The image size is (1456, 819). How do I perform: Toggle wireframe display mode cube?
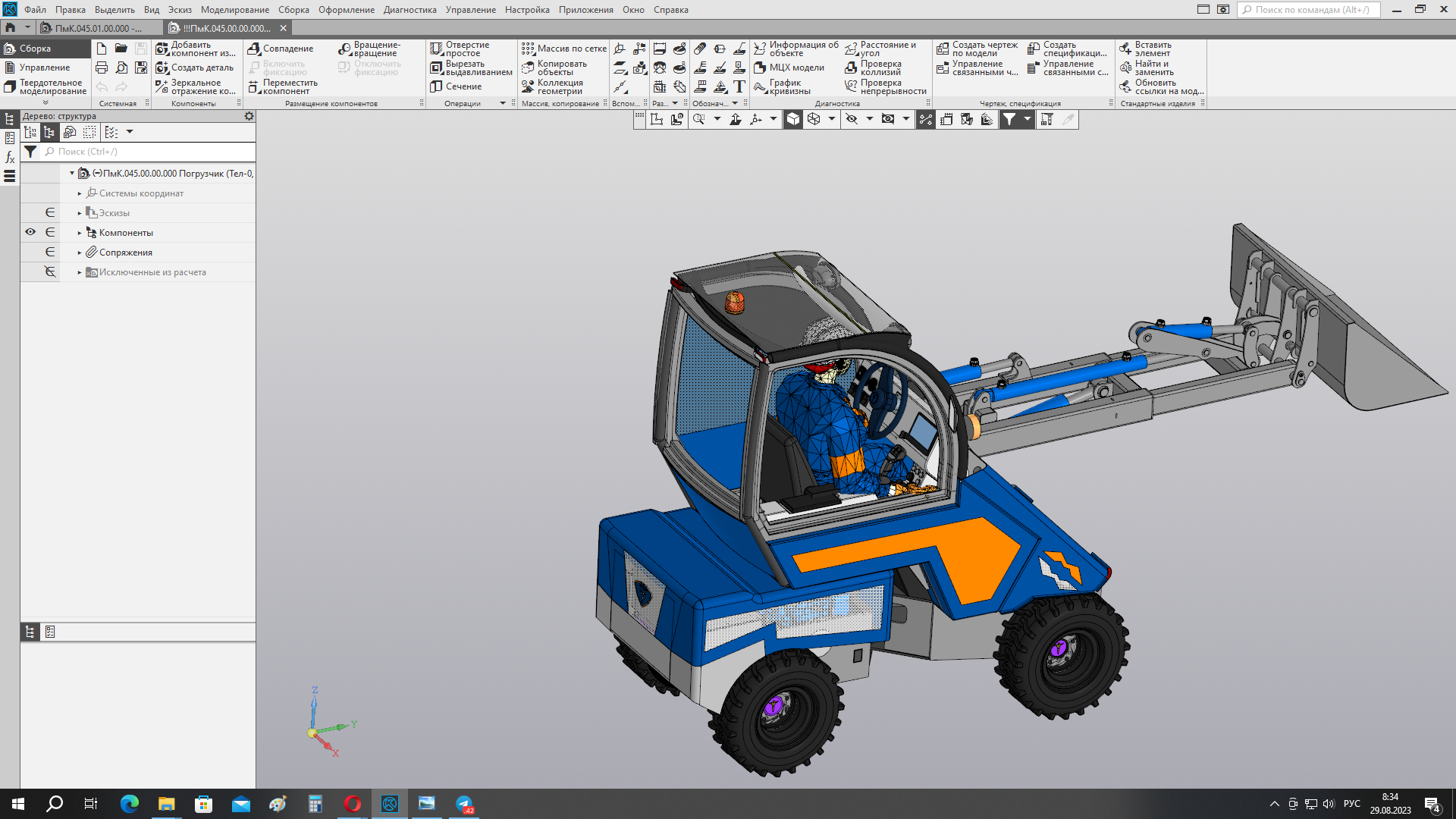tap(814, 119)
